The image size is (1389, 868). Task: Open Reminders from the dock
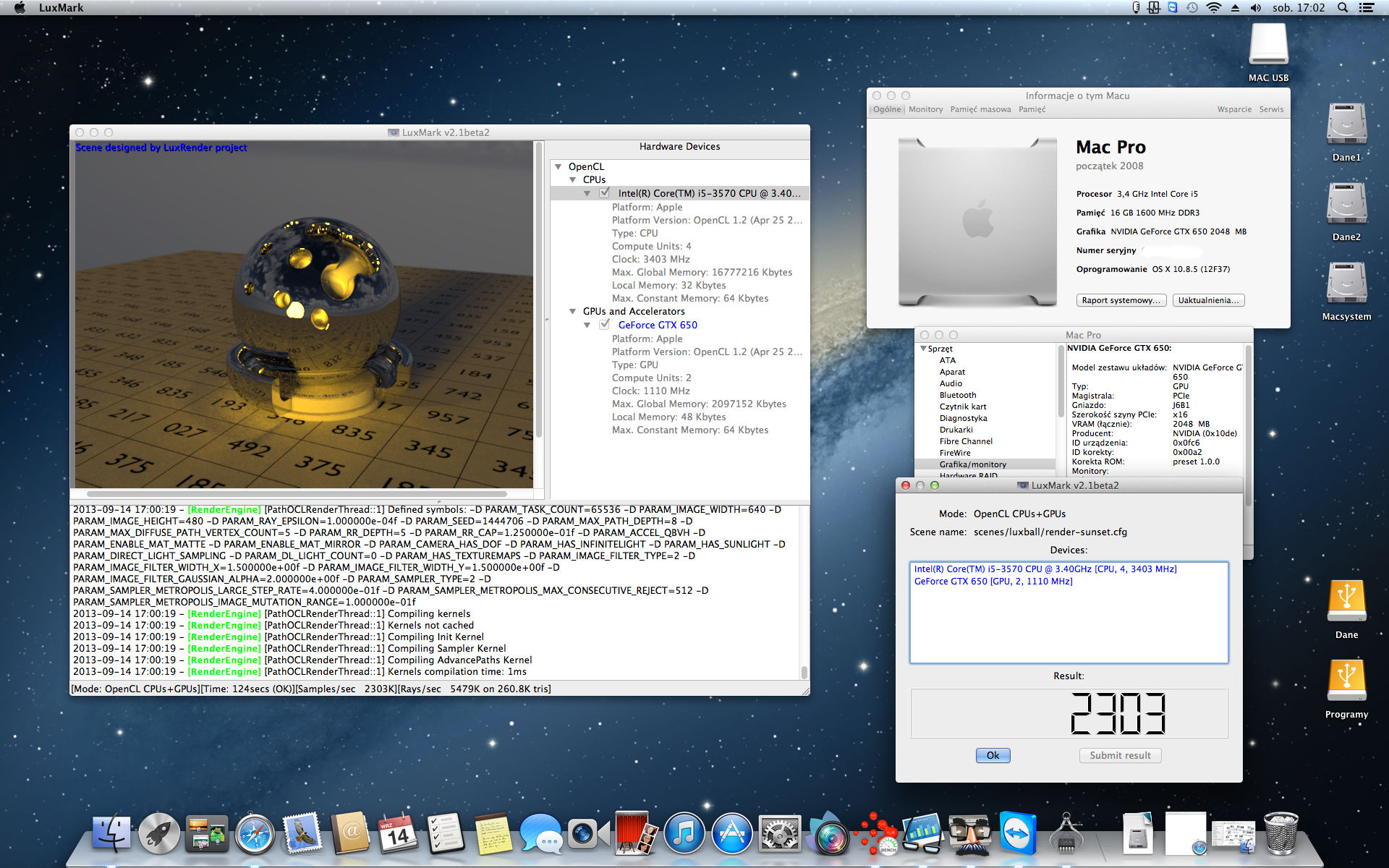click(445, 833)
